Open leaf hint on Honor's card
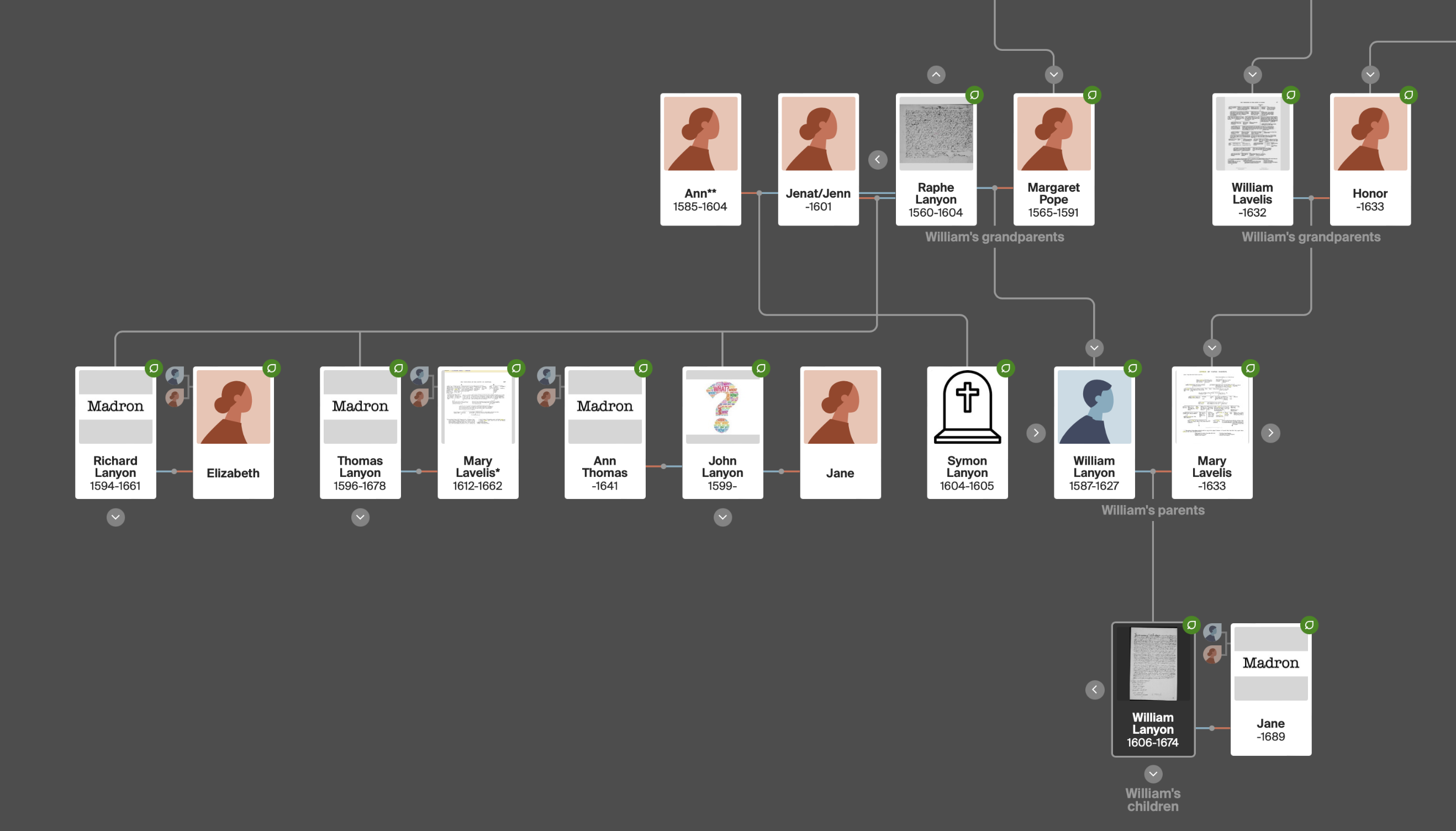This screenshot has width=1456, height=831. 1408,94
